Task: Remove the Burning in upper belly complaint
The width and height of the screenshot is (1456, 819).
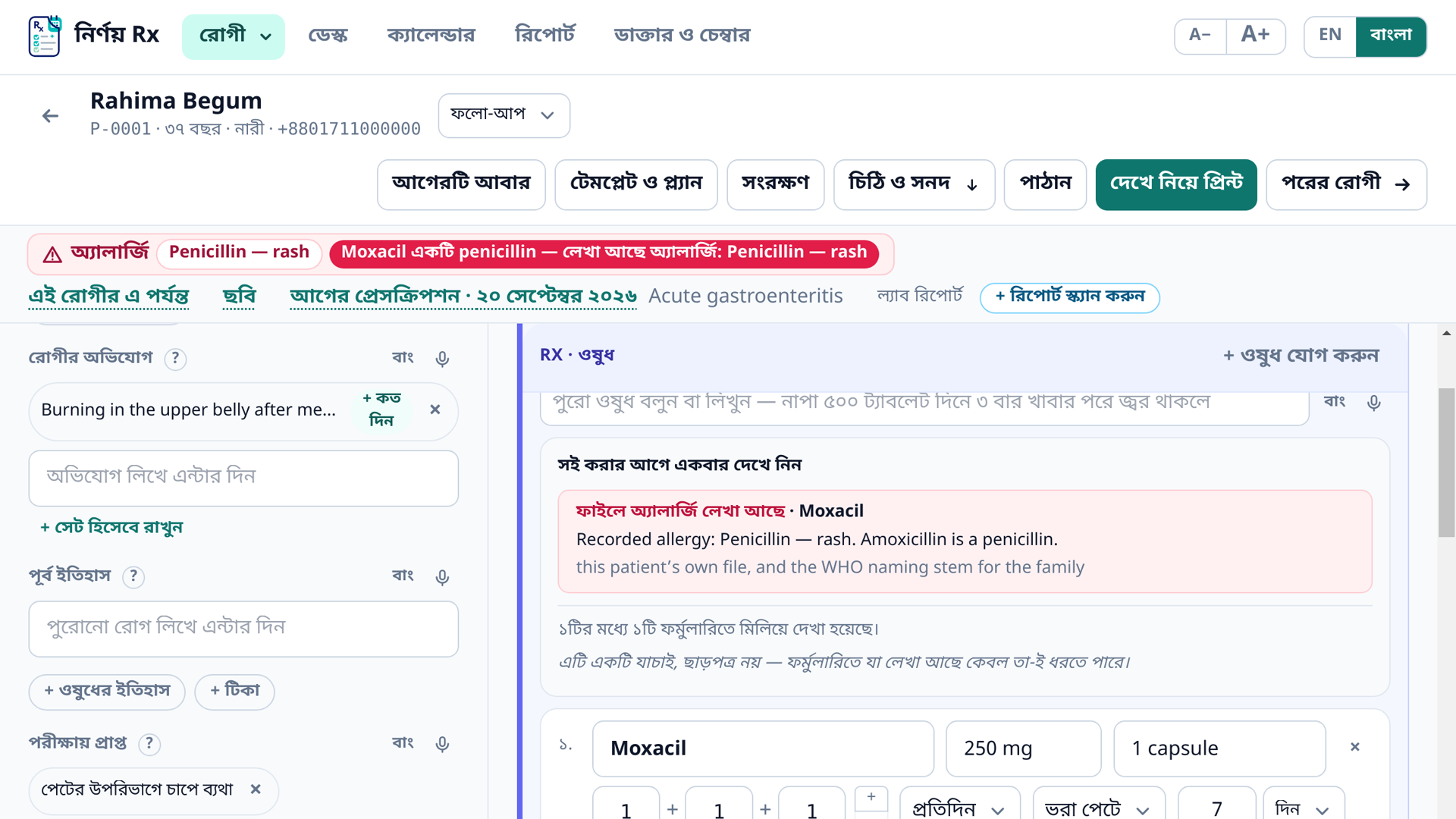Action: point(435,409)
